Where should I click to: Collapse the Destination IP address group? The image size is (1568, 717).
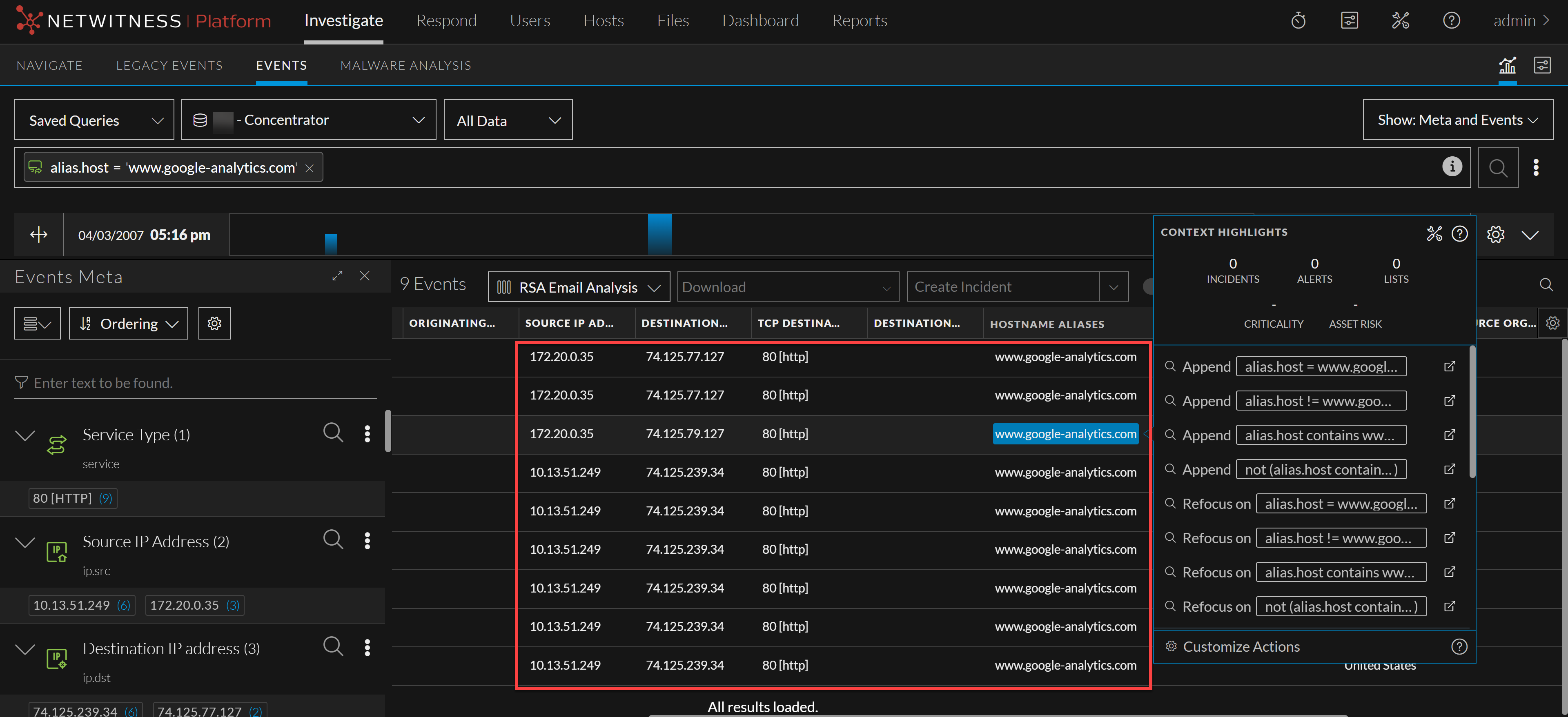pos(25,649)
